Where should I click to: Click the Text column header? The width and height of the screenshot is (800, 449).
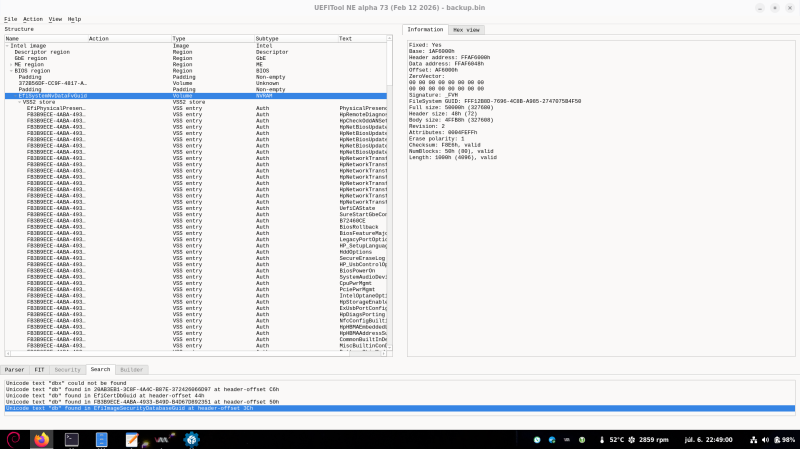[362, 39]
